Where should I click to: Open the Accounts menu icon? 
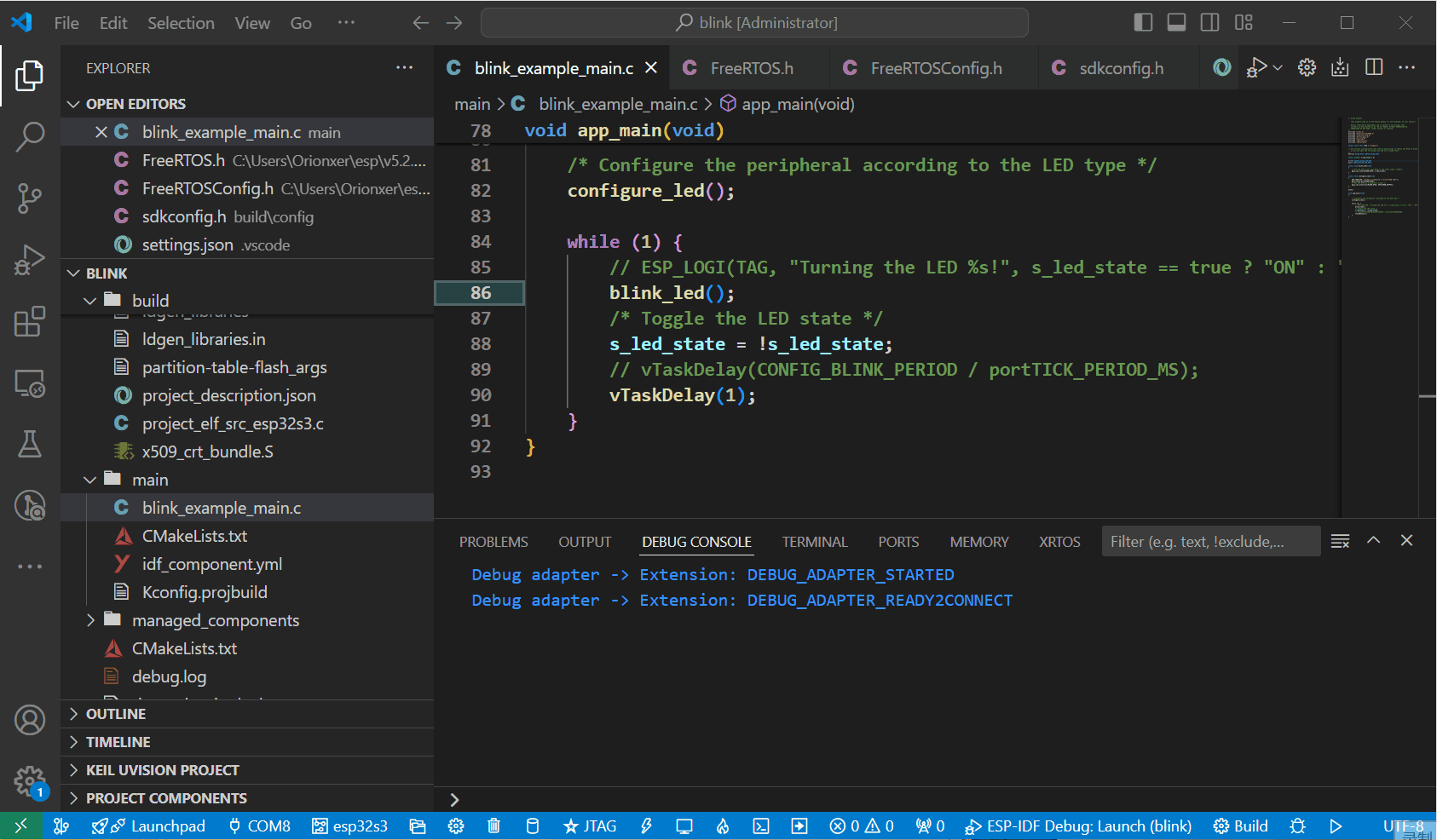point(30,720)
